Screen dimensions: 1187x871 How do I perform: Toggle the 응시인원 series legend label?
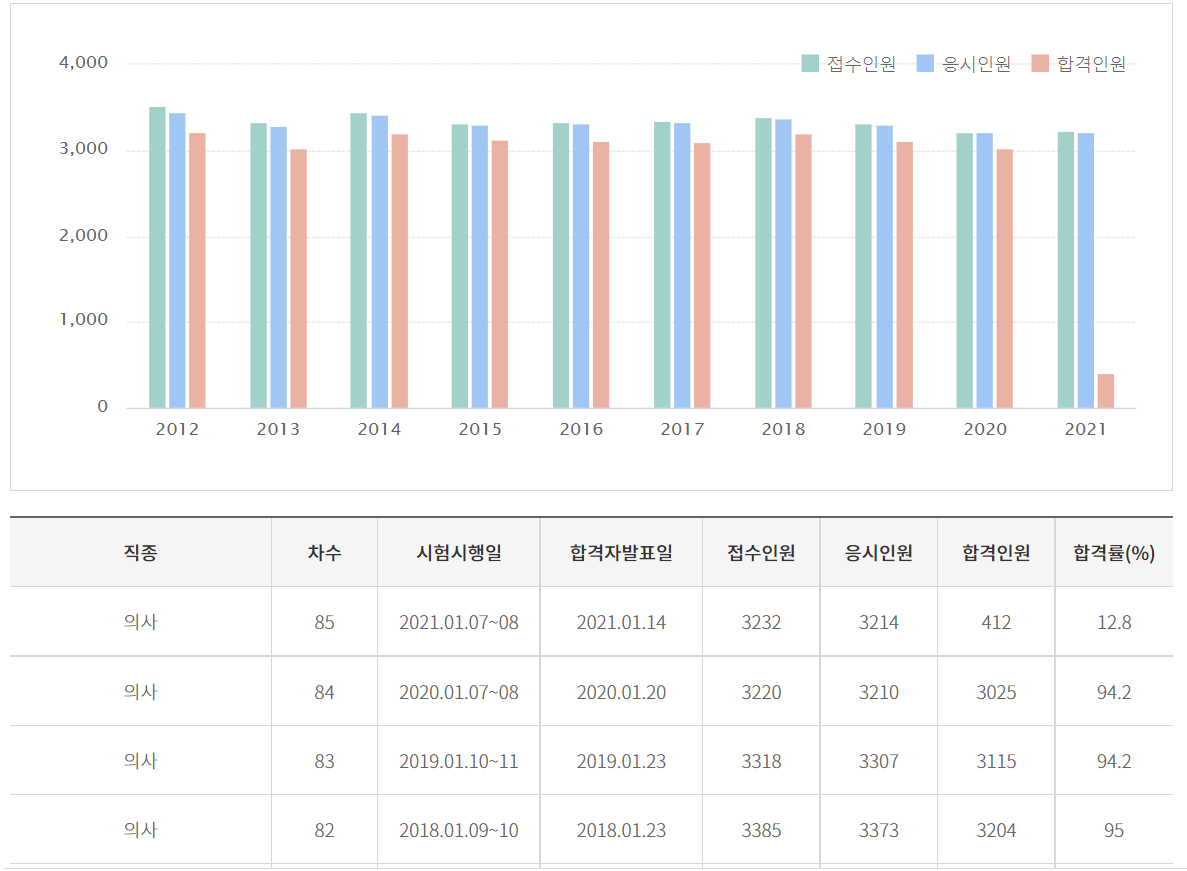(x=977, y=64)
